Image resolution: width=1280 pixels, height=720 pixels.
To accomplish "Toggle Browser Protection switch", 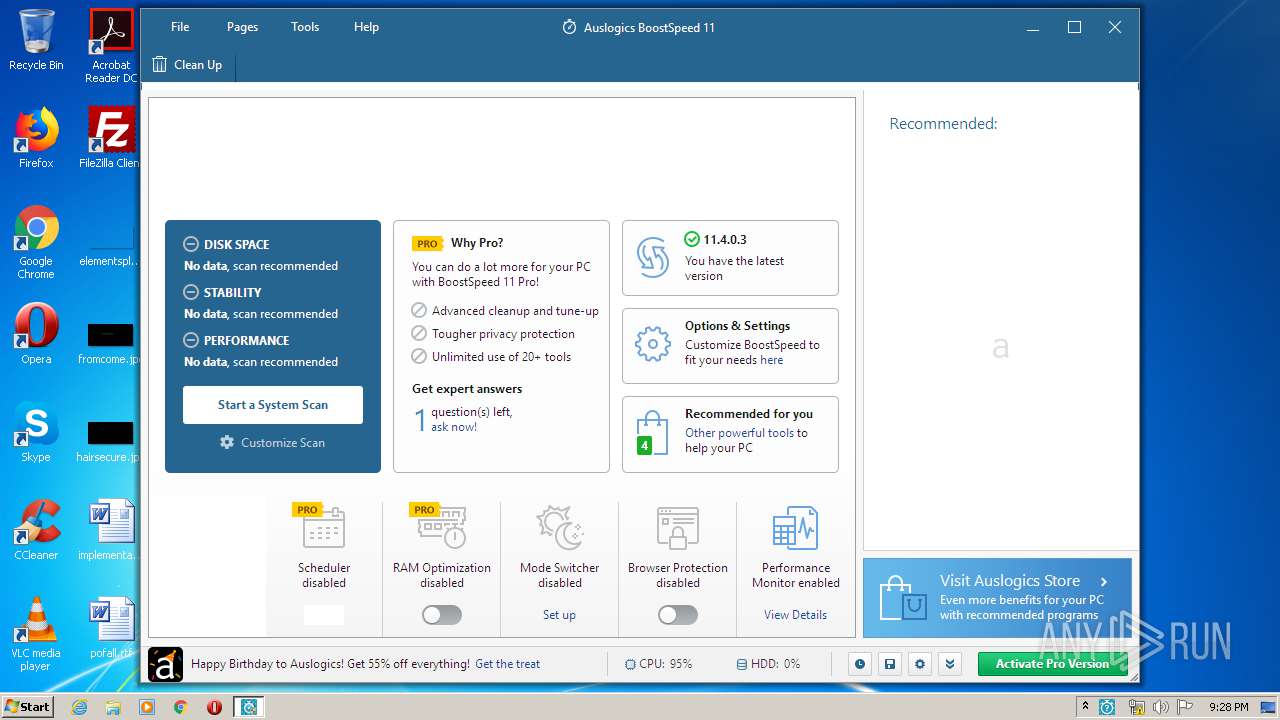I will (678, 615).
